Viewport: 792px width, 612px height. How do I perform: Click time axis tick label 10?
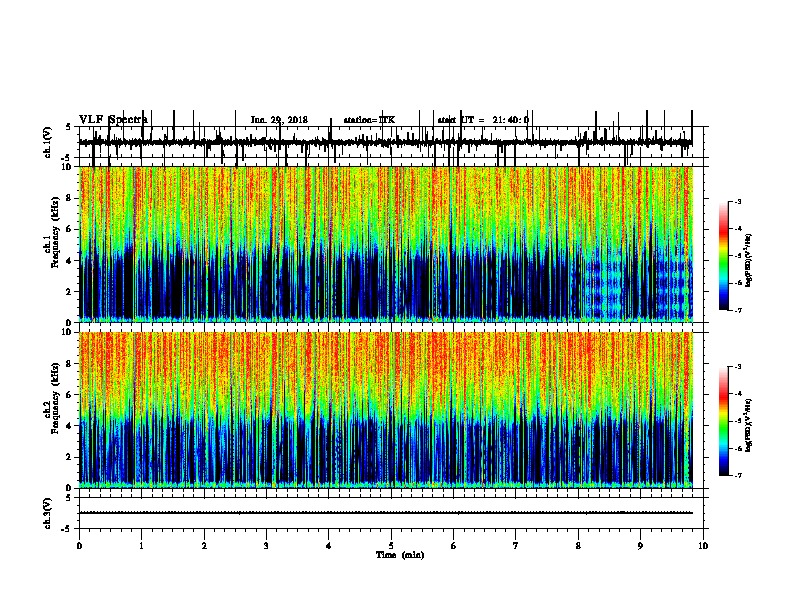tap(703, 546)
